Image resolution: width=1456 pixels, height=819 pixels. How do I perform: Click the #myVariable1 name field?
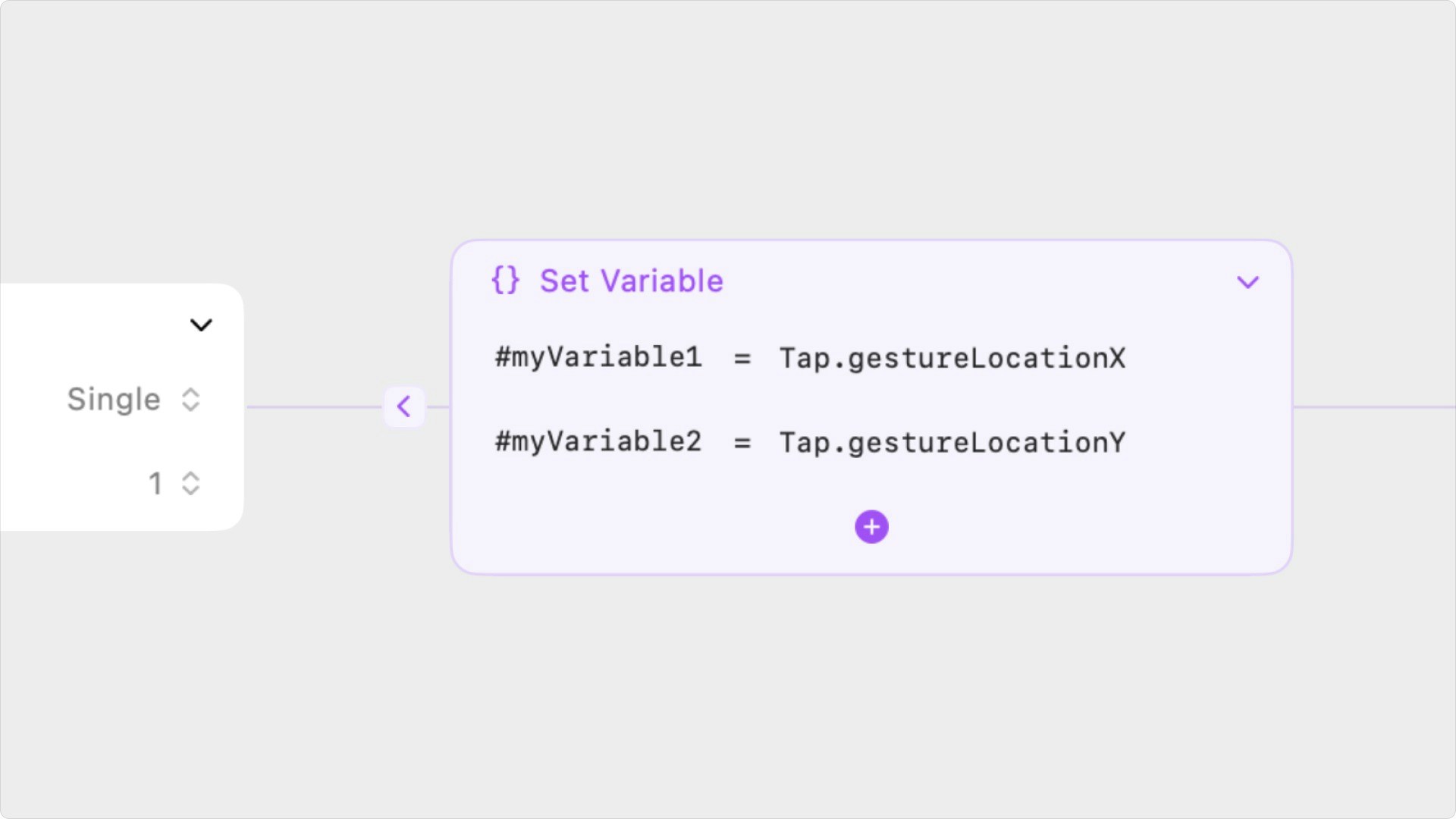pyautogui.click(x=598, y=357)
